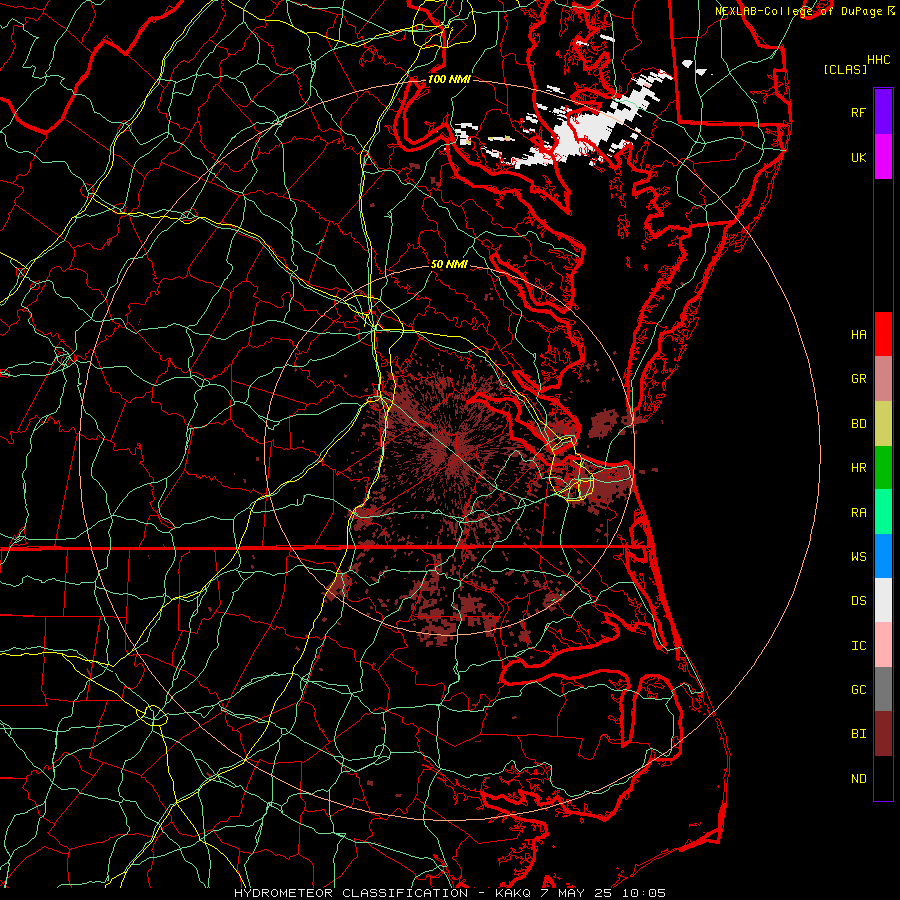This screenshot has width=900, height=900.
Task: Click the HR legend label
Action: click(x=858, y=468)
